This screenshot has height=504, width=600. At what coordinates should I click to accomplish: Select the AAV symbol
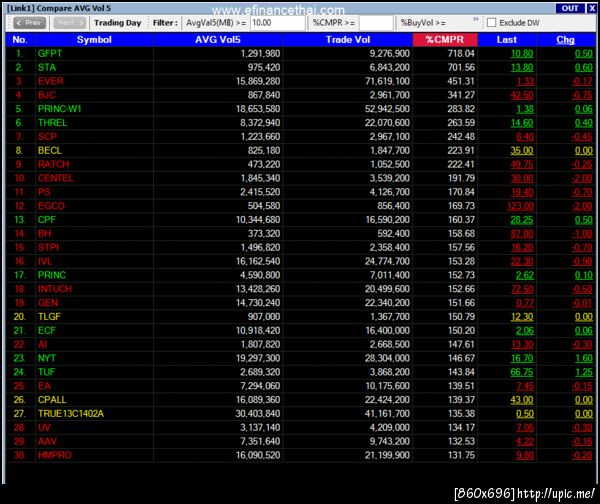coord(47,441)
